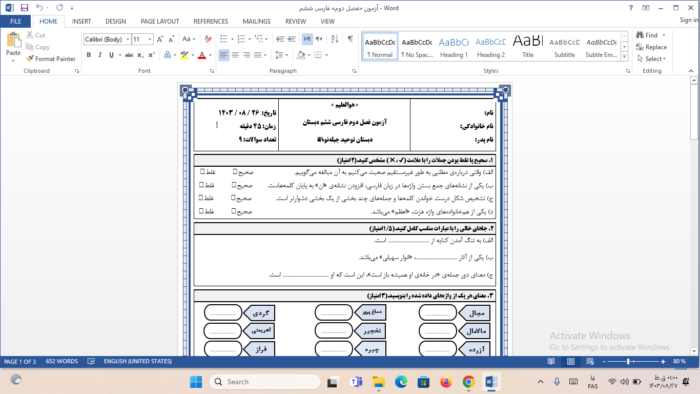Screen dimensions: 700x394
Task: Center align text icon
Action: pos(235,55)
